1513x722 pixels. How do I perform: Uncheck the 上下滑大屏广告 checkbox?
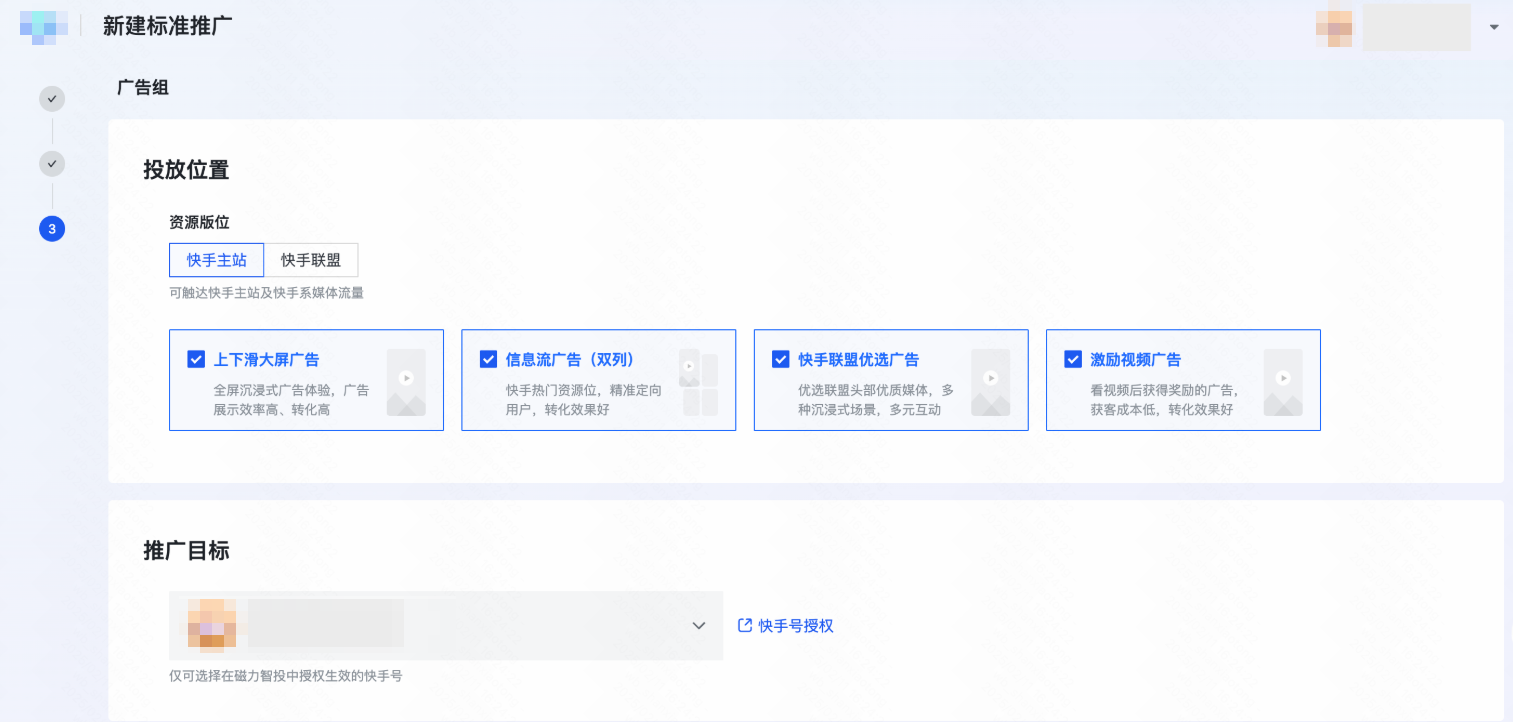click(196, 359)
